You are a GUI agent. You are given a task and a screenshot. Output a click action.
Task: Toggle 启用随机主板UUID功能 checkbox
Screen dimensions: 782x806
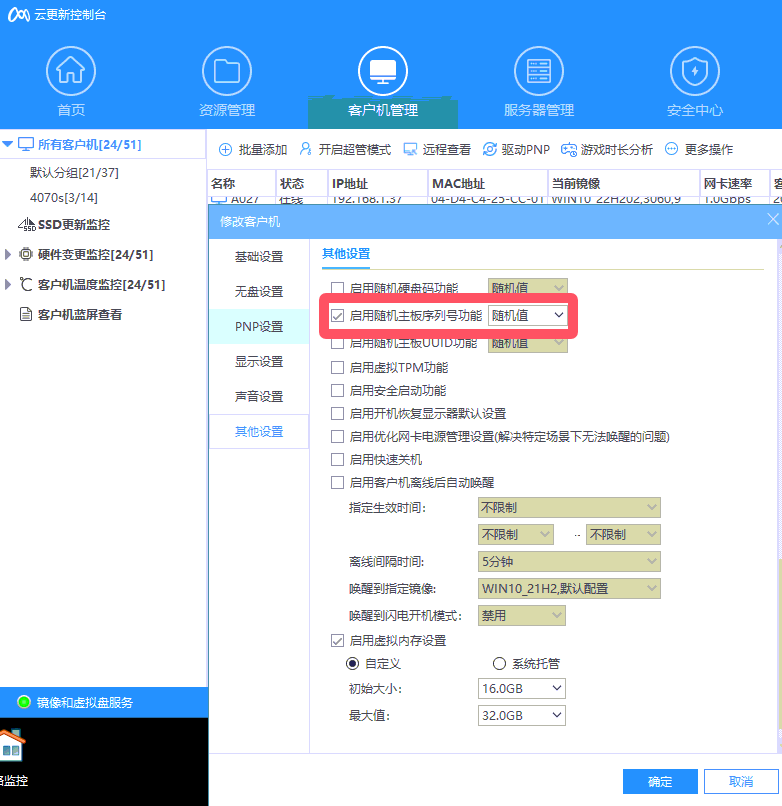(x=337, y=343)
